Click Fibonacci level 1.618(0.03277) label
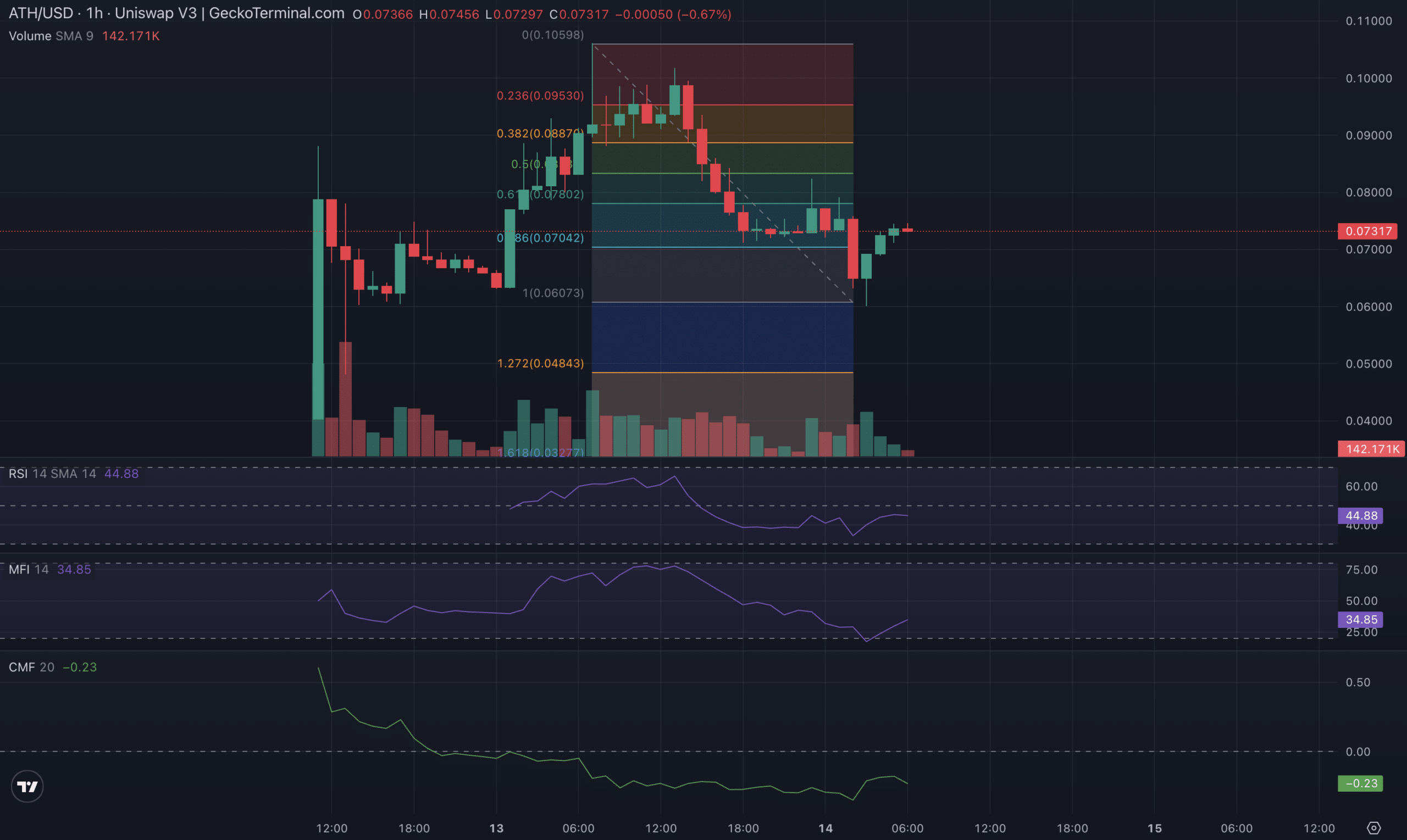Image resolution: width=1407 pixels, height=840 pixels. [x=540, y=452]
